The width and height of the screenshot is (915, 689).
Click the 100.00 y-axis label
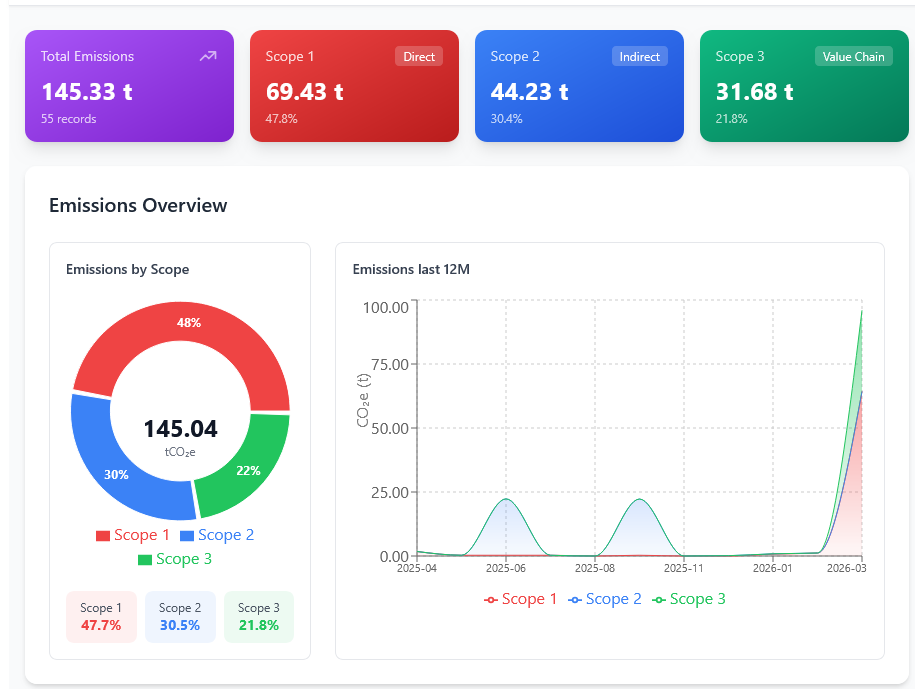[386, 307]
